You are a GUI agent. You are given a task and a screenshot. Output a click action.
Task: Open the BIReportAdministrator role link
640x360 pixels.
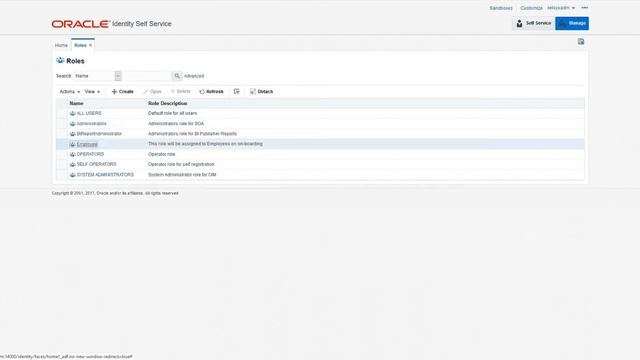pos(99,133)
